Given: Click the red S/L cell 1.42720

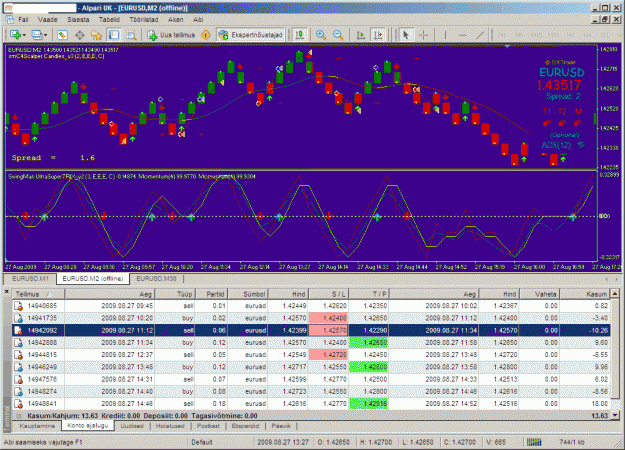Looking at the screenshot, I should (x=328, y=355).
